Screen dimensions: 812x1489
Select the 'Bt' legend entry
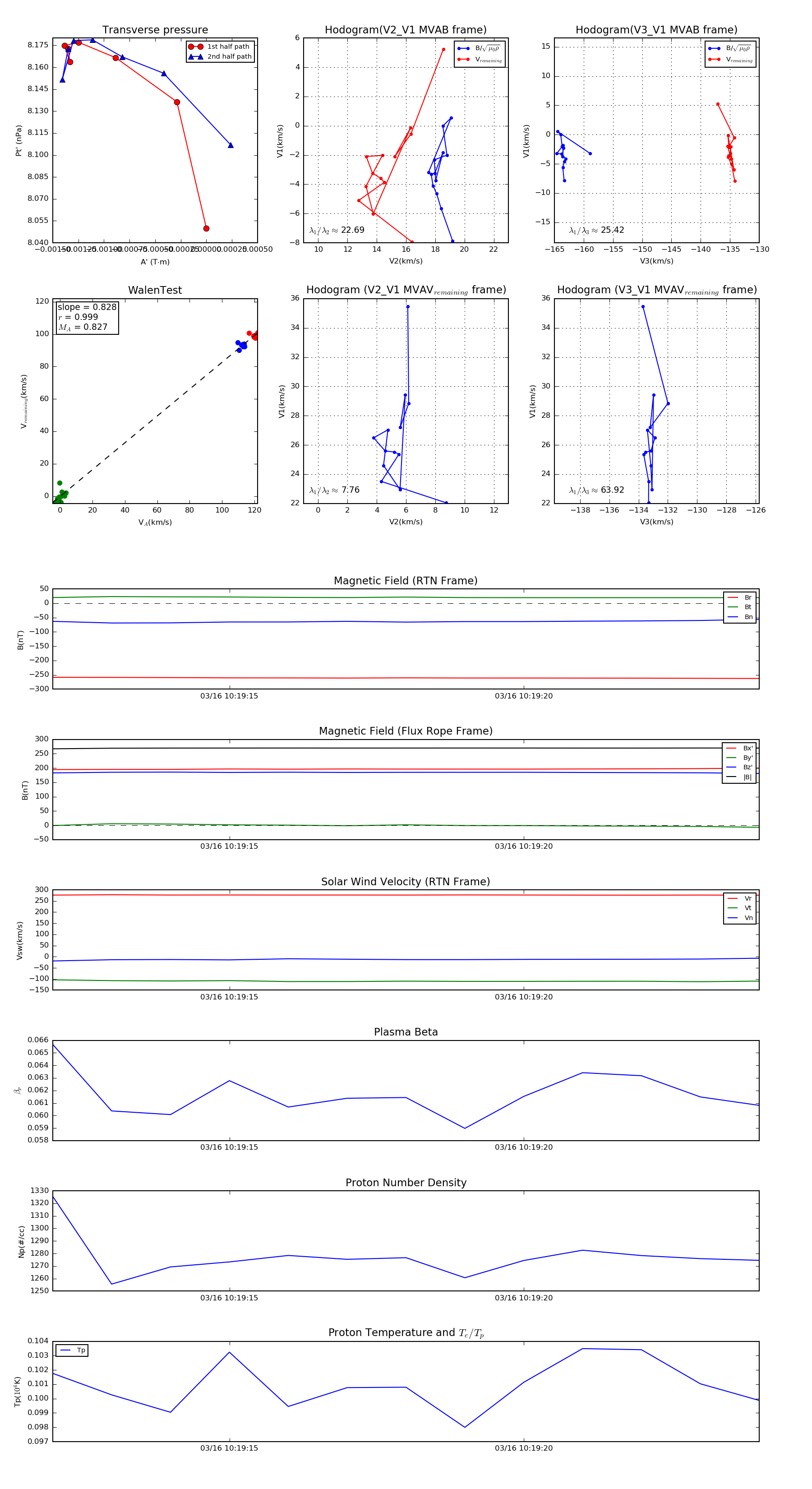point(740,607)
